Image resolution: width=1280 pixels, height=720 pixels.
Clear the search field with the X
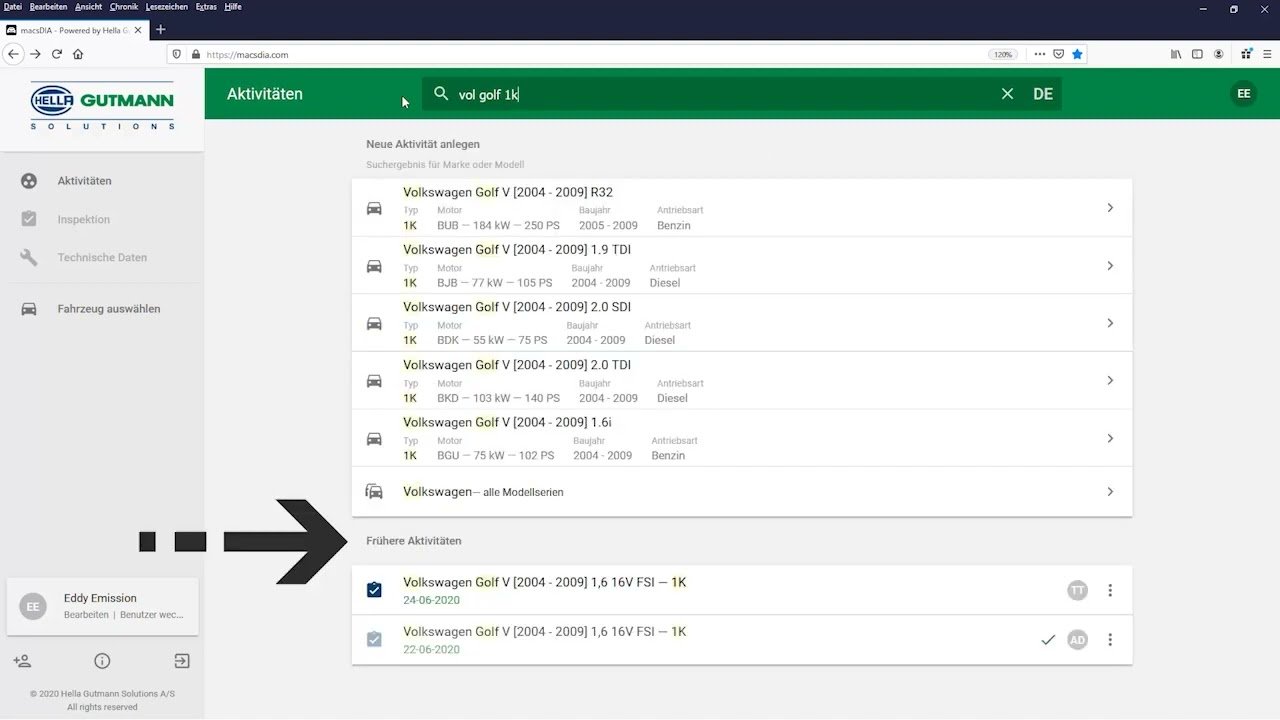click(1007, 94)
